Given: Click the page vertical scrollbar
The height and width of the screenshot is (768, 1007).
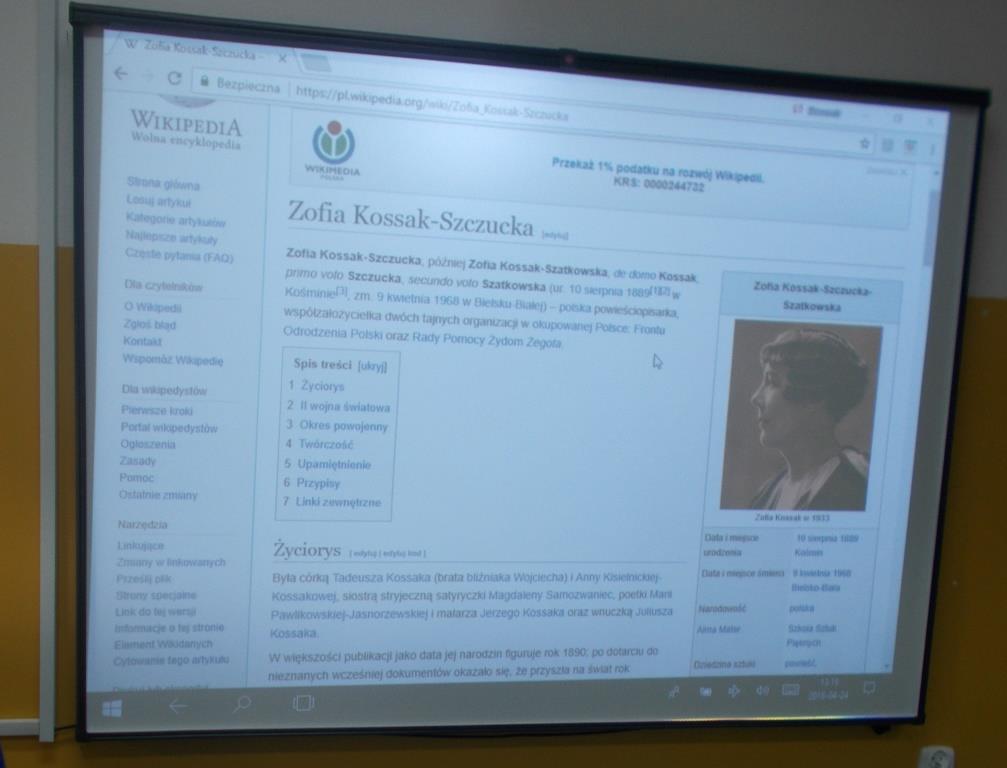Looking at the screenshot, I should tap(931, 227).
